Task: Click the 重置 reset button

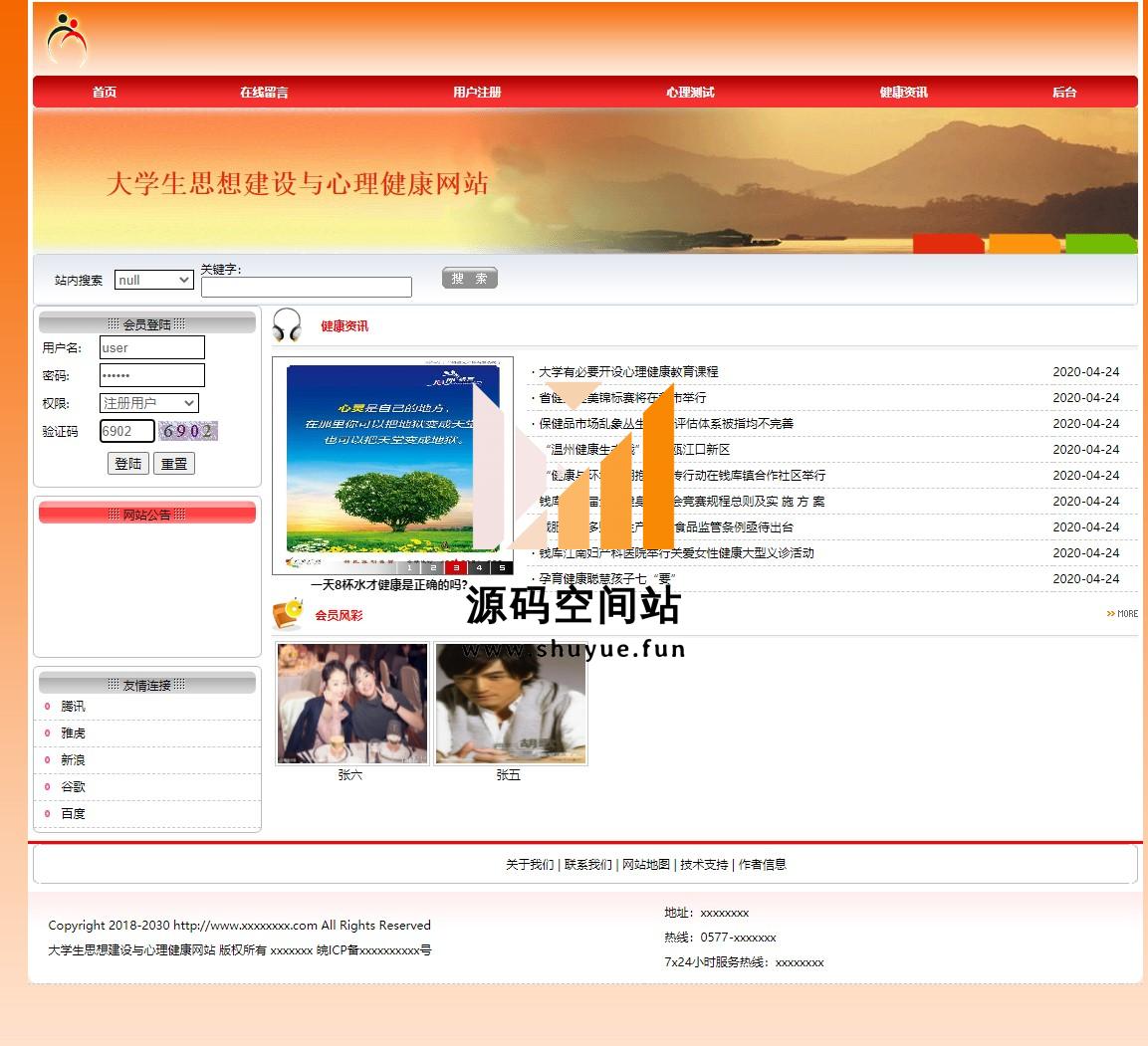Action: tap(174, 464)
